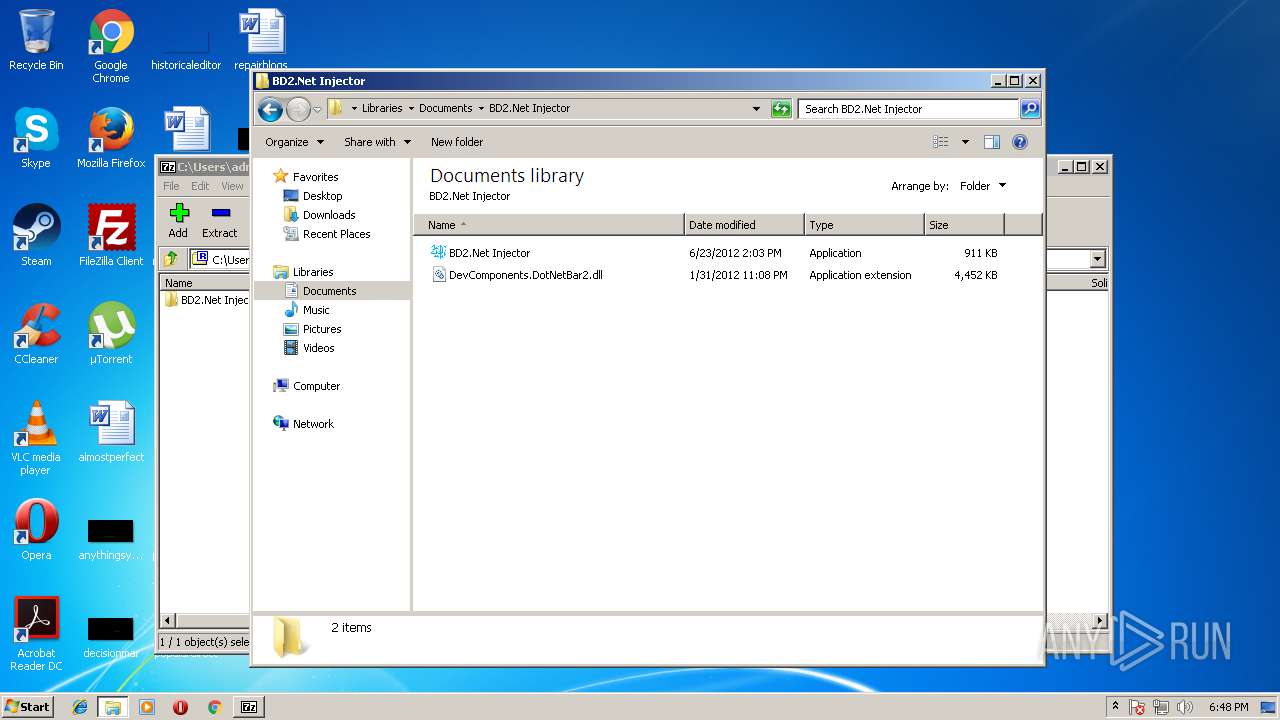This screenshot has width=1280, height=720.
Task: Toggle the preview pane icon
Action: [991, 142]
